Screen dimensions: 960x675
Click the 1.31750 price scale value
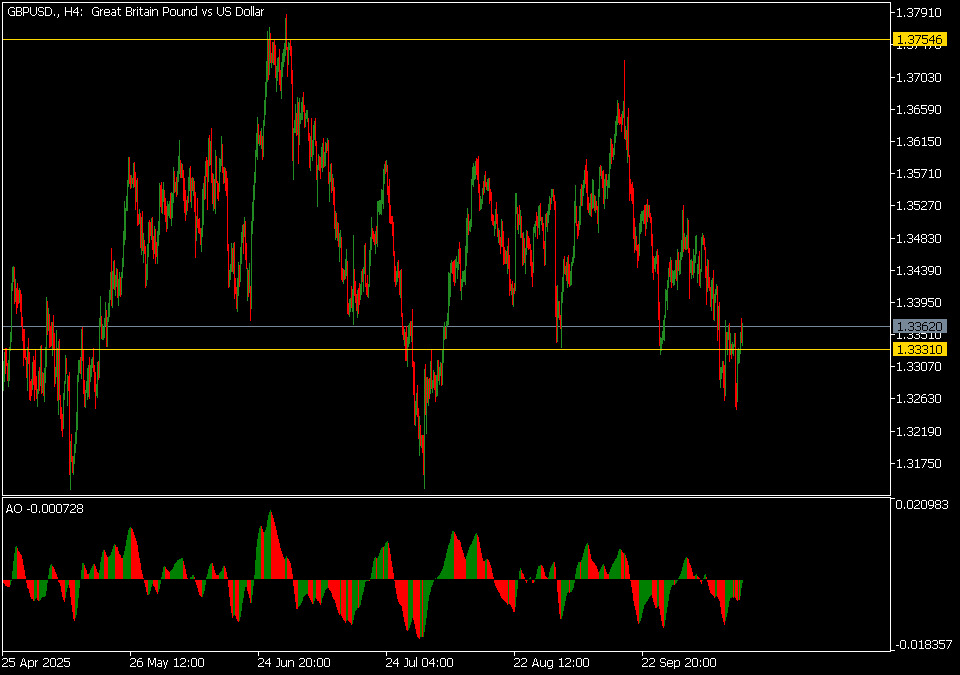point(918,464)
